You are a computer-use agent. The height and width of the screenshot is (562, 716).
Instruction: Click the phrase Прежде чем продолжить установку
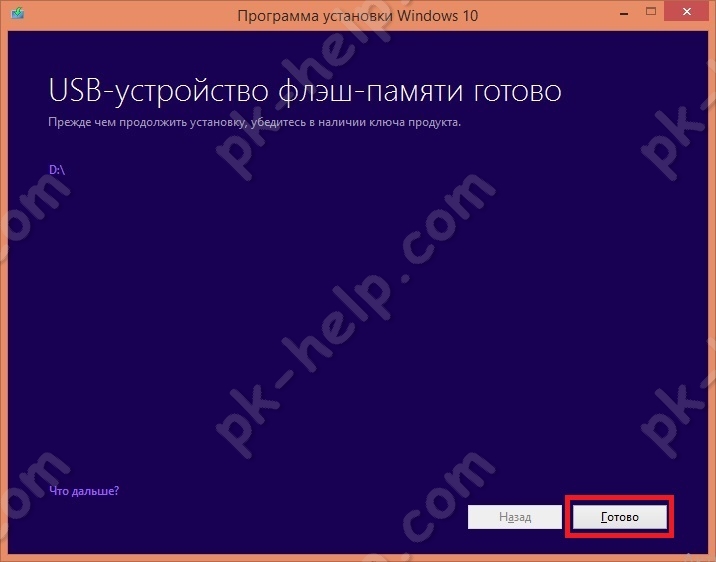coord(147,122)
